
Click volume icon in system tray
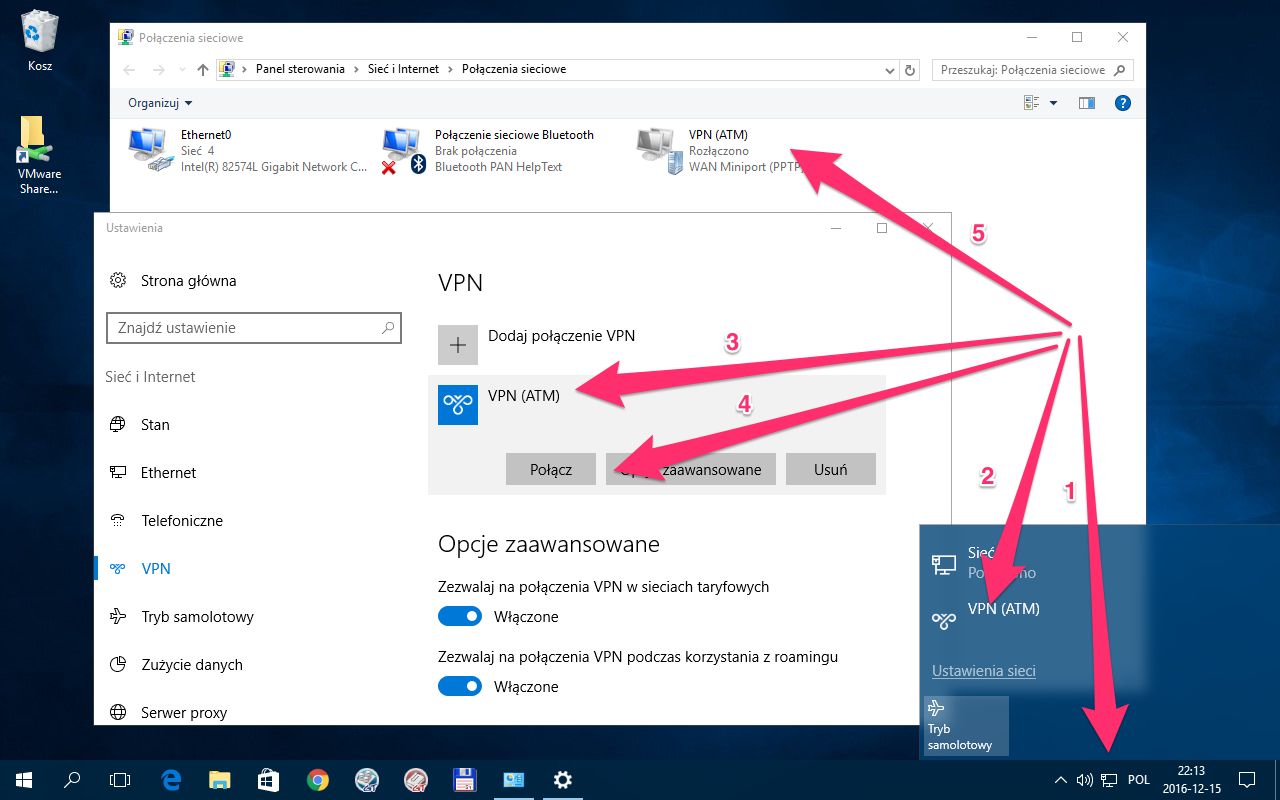click(1085, 780)
